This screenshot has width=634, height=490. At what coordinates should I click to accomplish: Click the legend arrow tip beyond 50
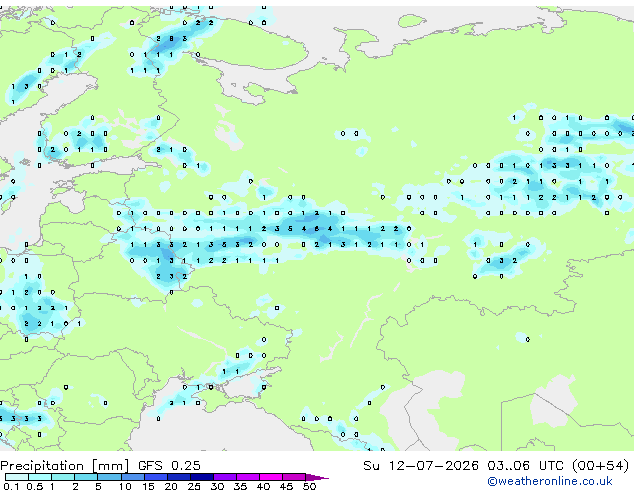pyautogui.click(x=317, y=477)
